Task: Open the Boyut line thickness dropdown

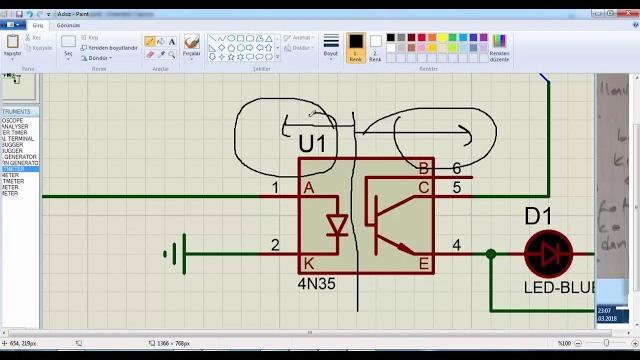Action: (331, 47)
